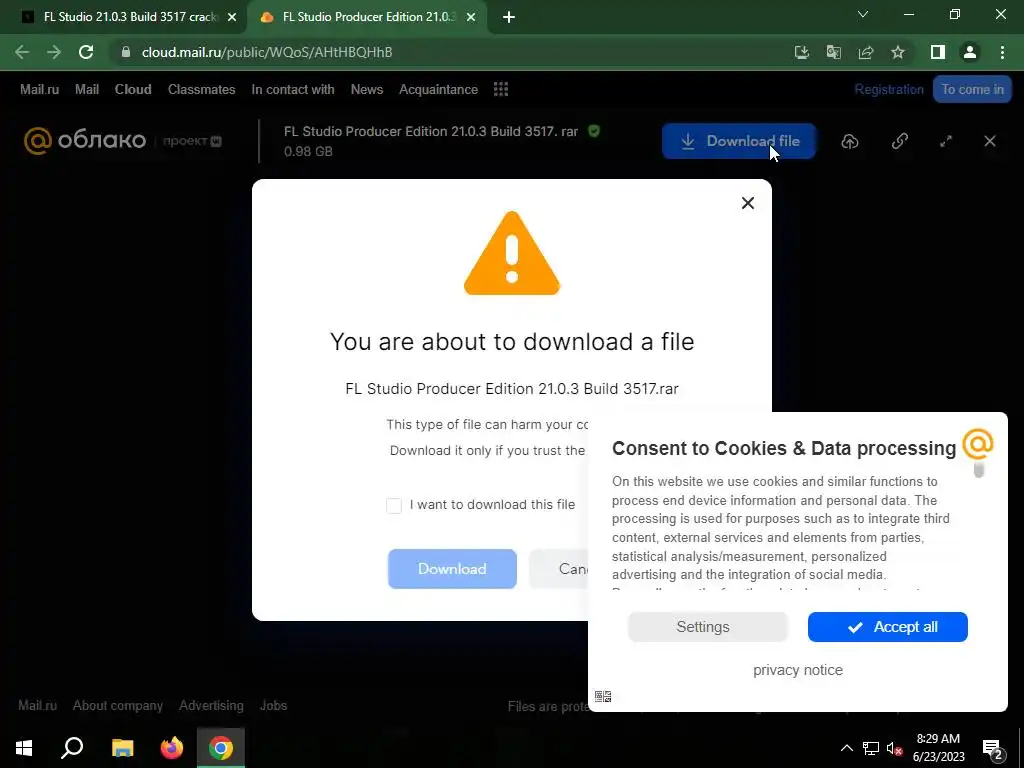Click the To come in button
Image resolution: width=1024 pixels, height=768 pixels.
pos(972,89)
